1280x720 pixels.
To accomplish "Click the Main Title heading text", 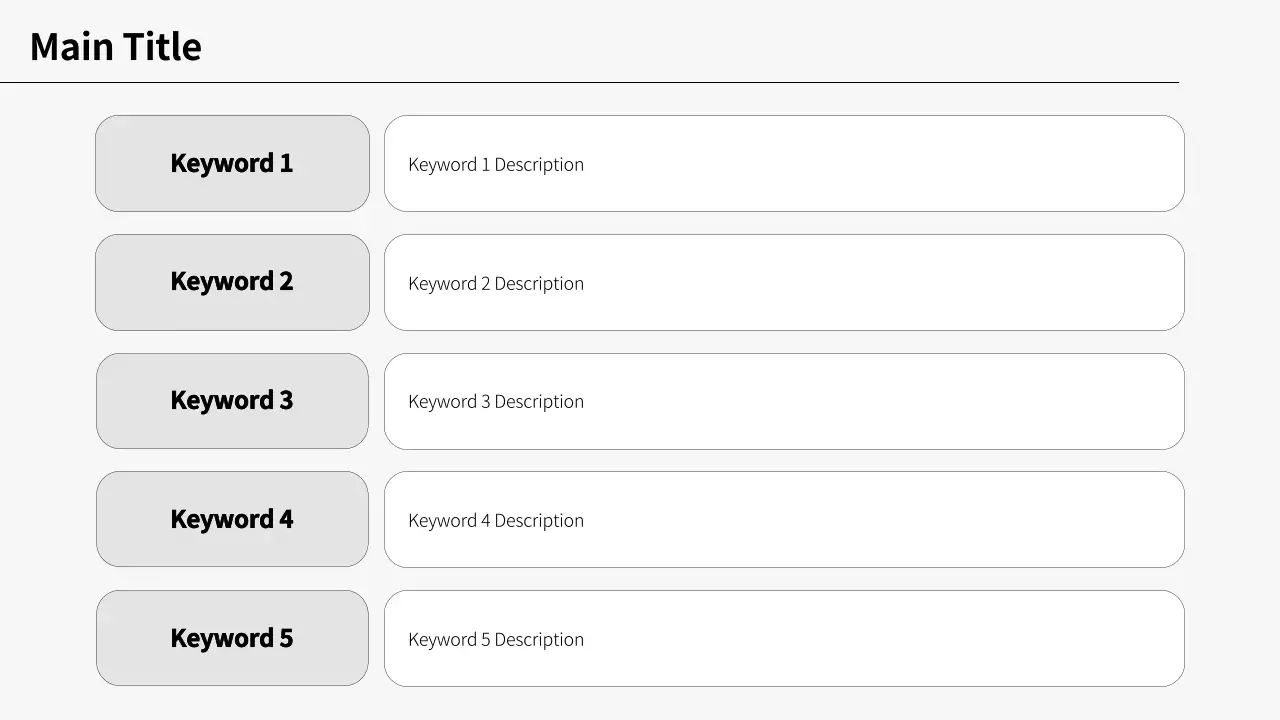I will point(116,47).
